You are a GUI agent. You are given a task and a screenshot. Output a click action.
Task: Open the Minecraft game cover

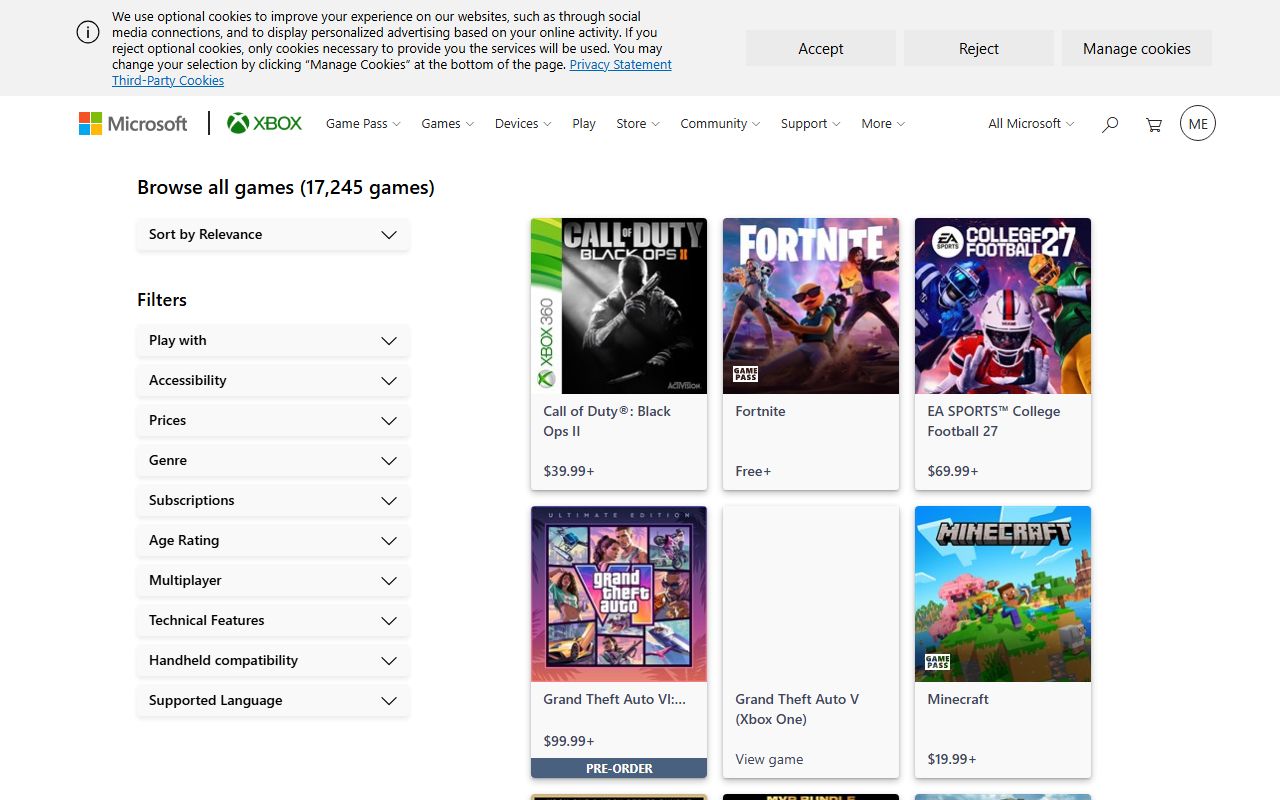pos(1003,594)
